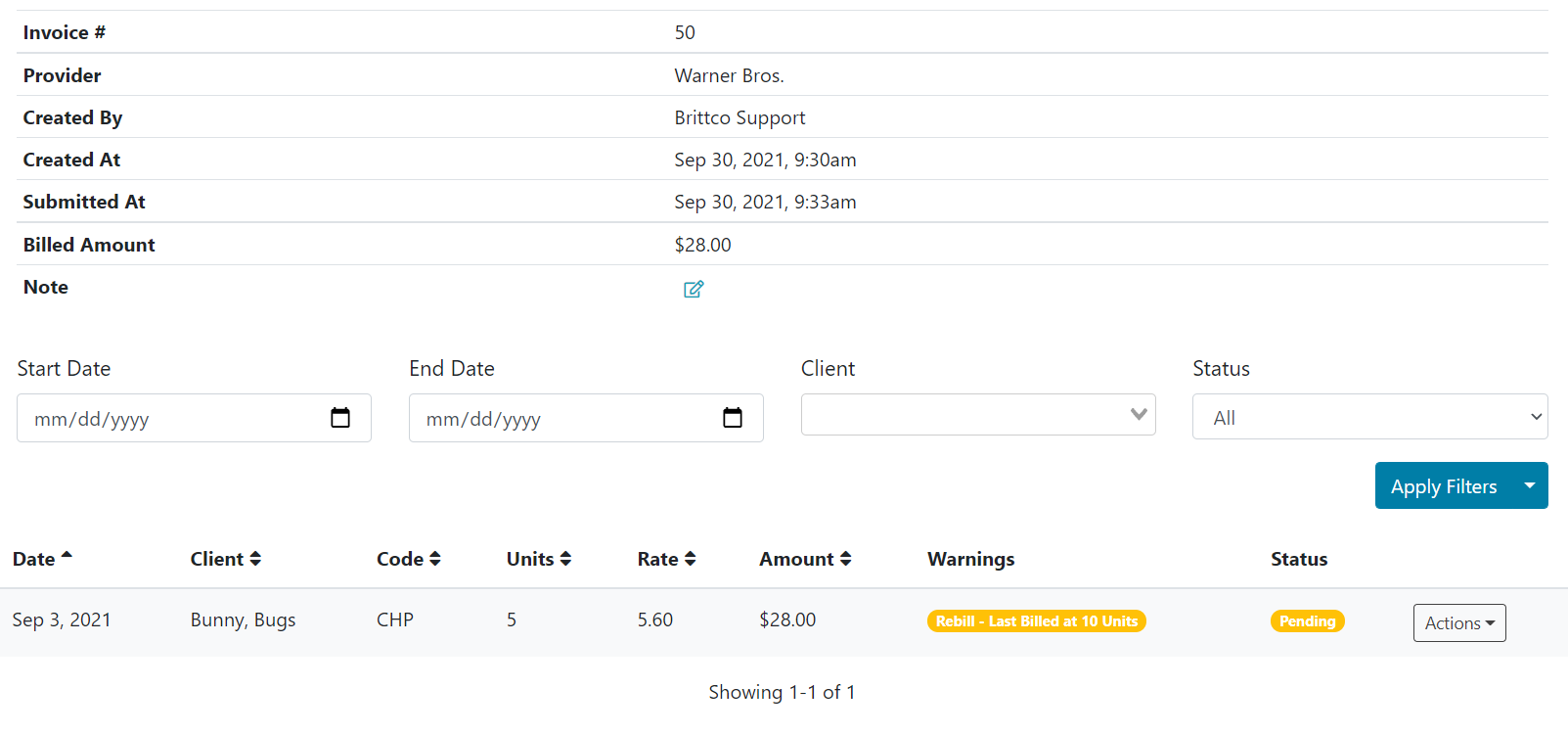Sort table by Rate column arrows
Image resolution: width=1568 pixels, height=734 pixels.
click(x=690, y=559)
